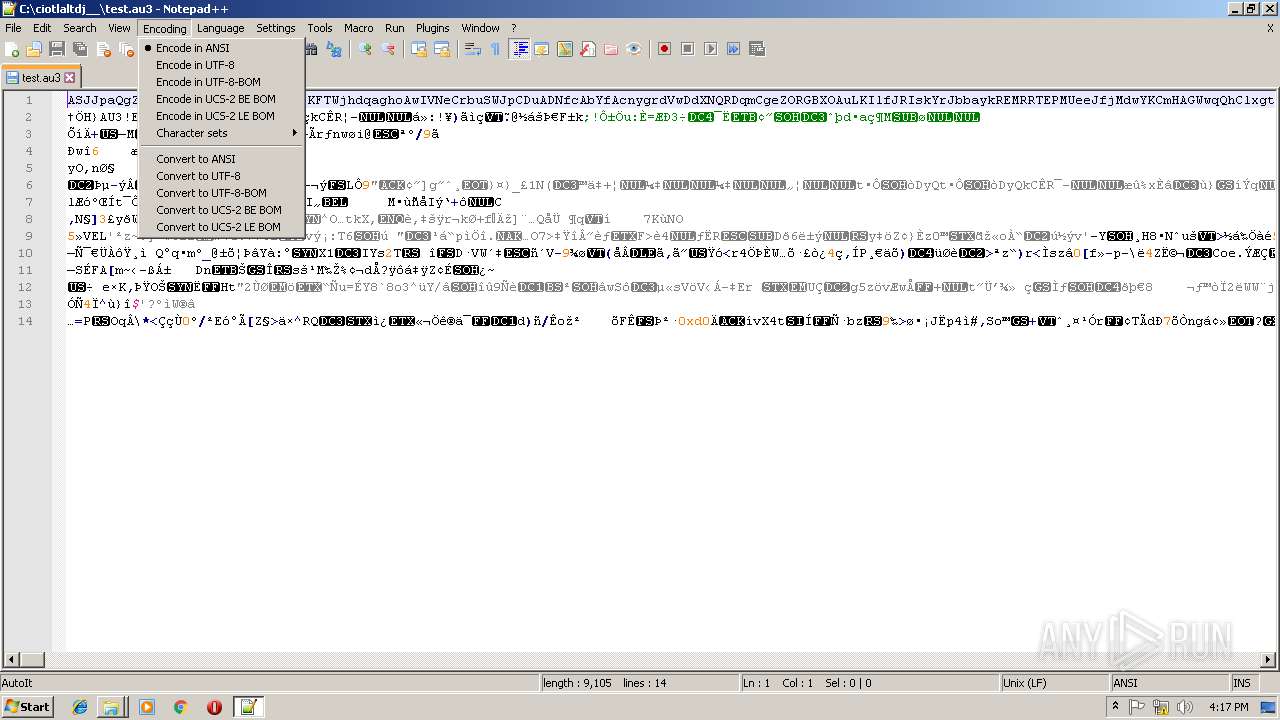Expand the Character sets submenu
Image resolution: width=1280 pixels, height=720 pixels.
click(221, 133)
